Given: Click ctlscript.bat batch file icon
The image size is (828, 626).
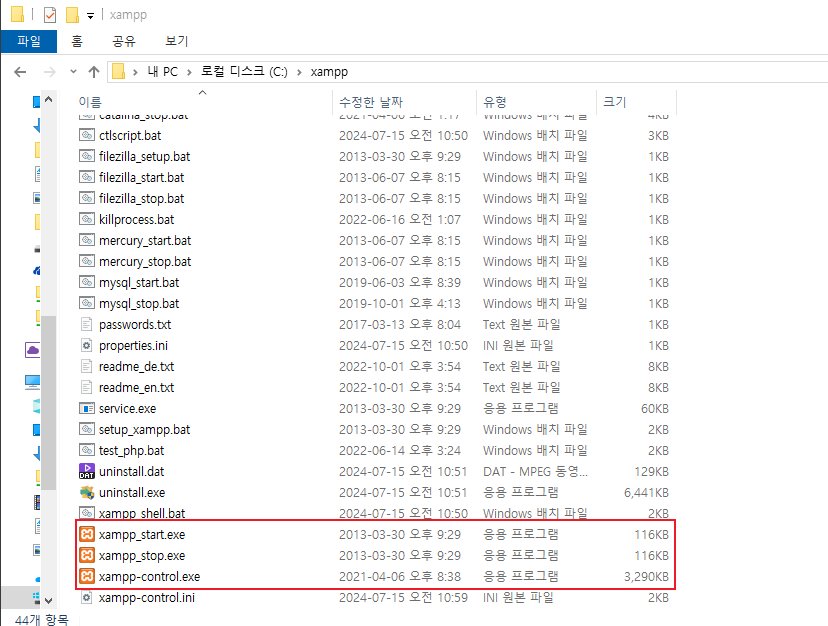Looking at the screenshot, I should tap(87, 135).
